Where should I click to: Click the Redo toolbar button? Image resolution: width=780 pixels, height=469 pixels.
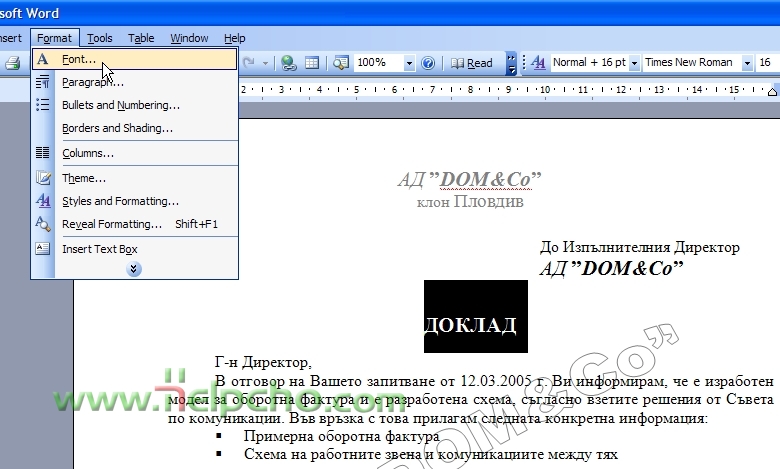tap(249, 63)
